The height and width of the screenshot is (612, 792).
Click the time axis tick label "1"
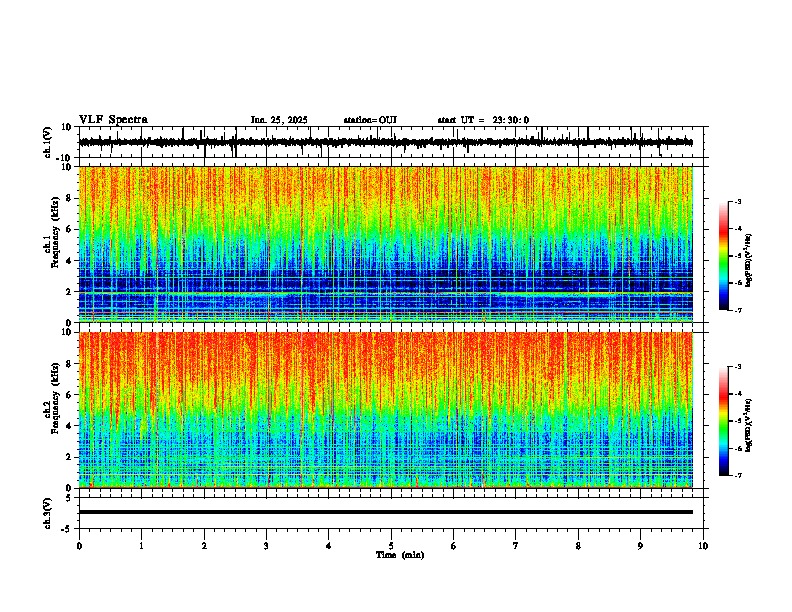pos(141,546)
